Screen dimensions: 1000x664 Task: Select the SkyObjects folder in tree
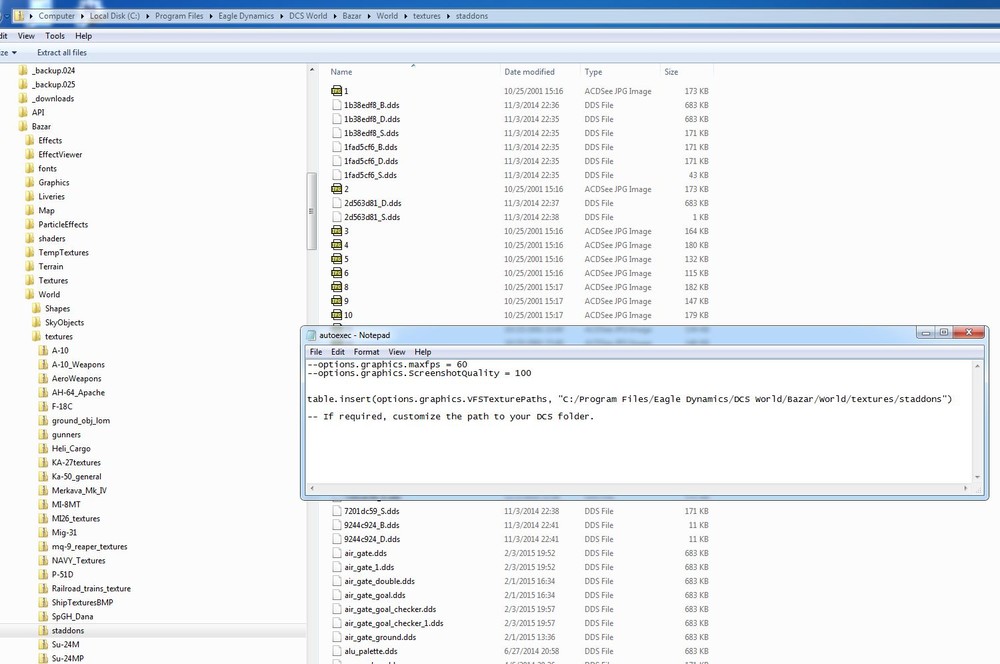(x=64, y=322)
